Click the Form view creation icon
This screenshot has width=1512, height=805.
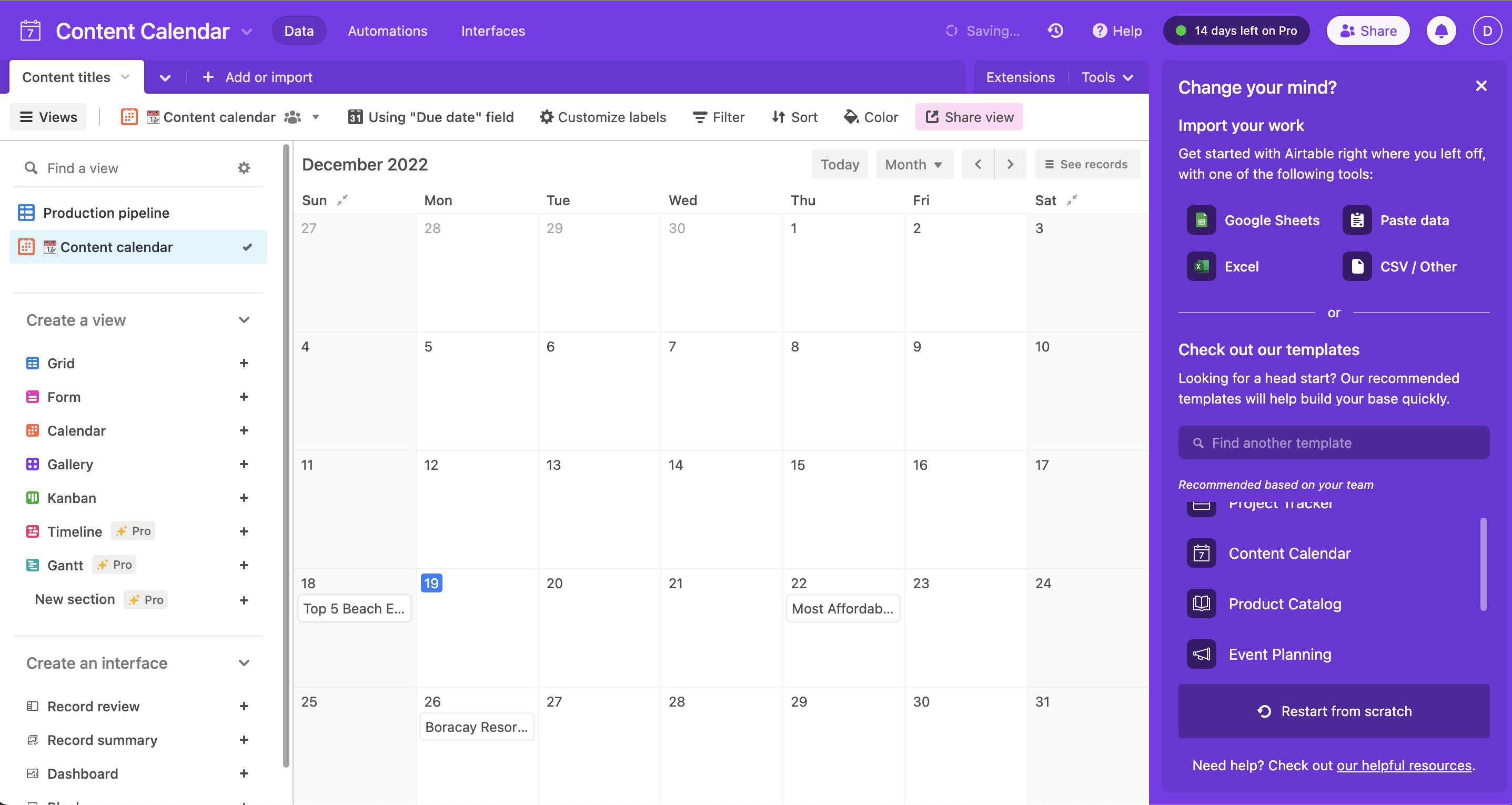[245, 396]
